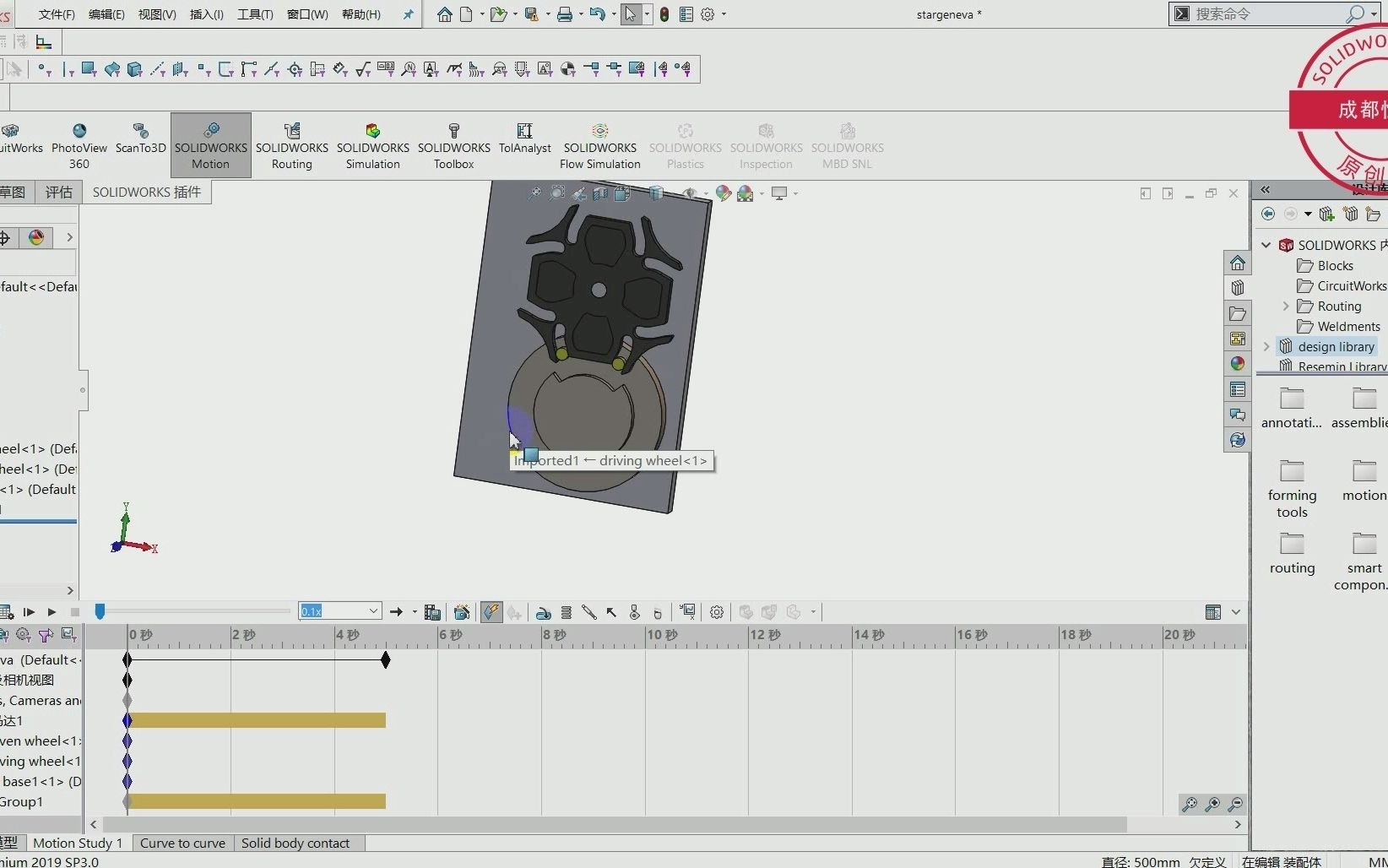Click a key point diamond at 4 seconds
Screen dimensions: 1388x868
(x=385, y=660)
